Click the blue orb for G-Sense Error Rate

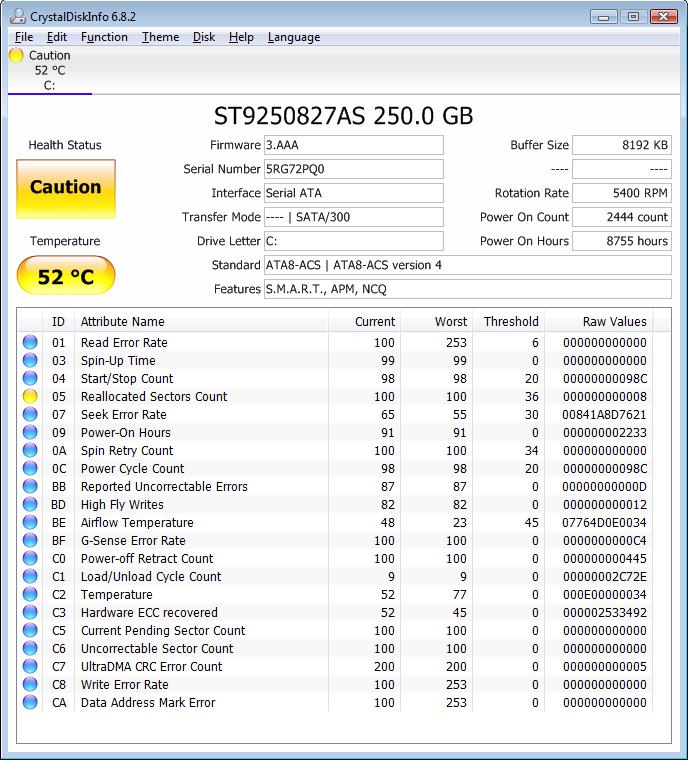(30, 540)
